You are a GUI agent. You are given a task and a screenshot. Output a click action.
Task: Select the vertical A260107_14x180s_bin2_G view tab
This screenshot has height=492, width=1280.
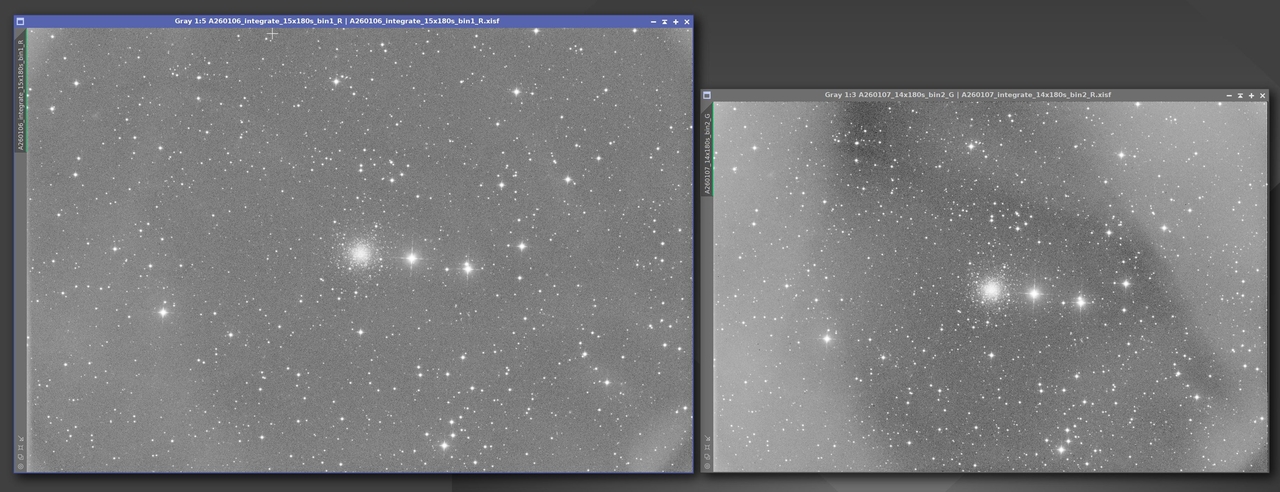pyautogui.click(x=707, y=152)
